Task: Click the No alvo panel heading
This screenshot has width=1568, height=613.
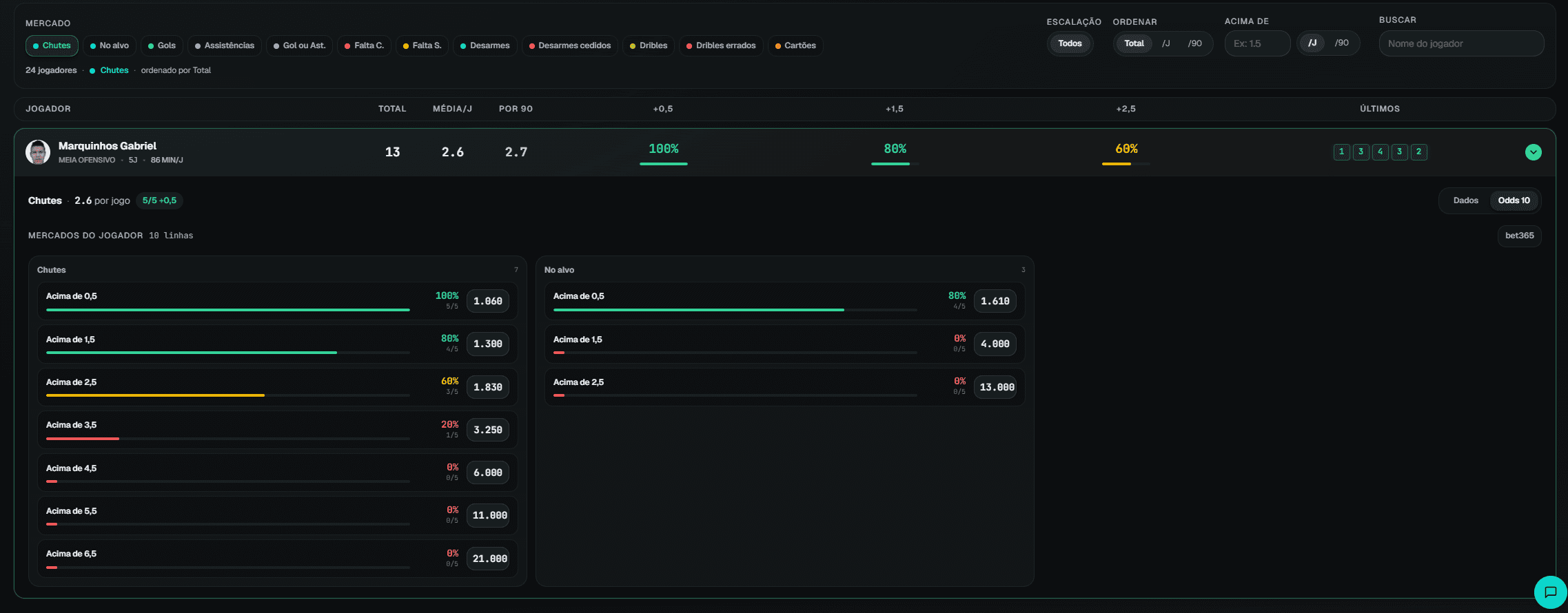Action: (559, 270)
